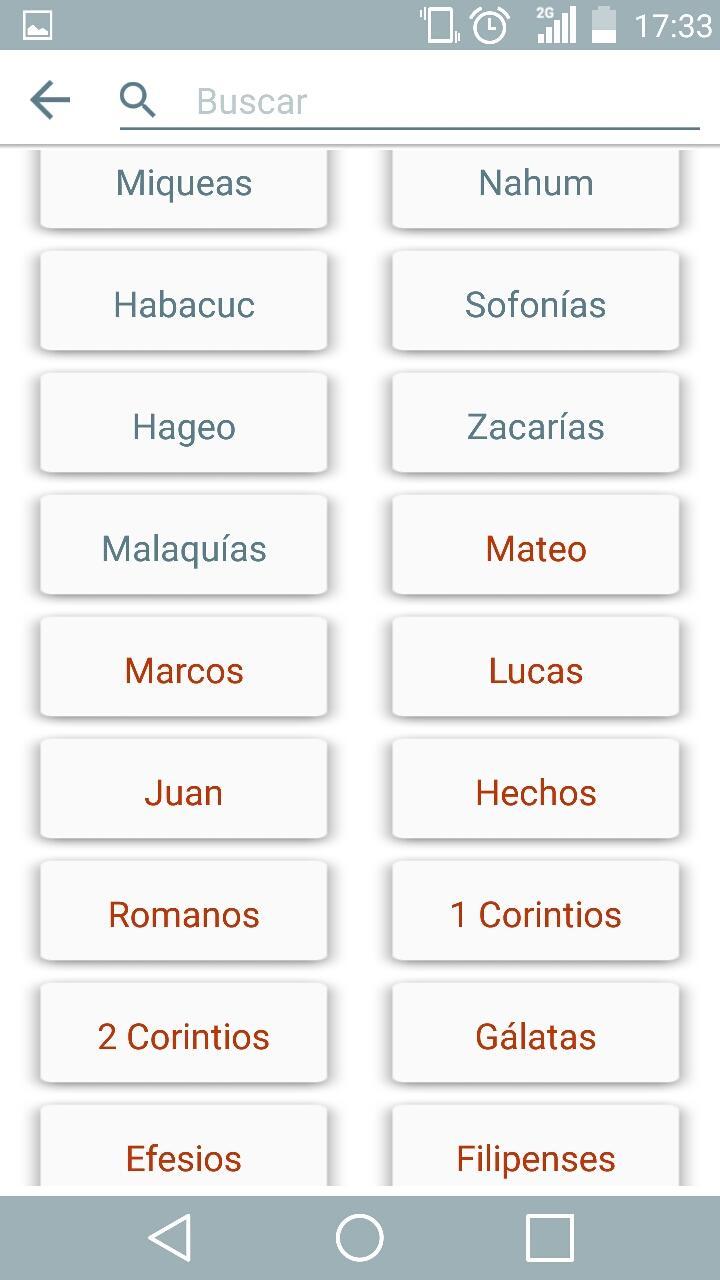Tap the alarm clock status icon
The width and height of the screenshot is (720, 1280).
490,25
